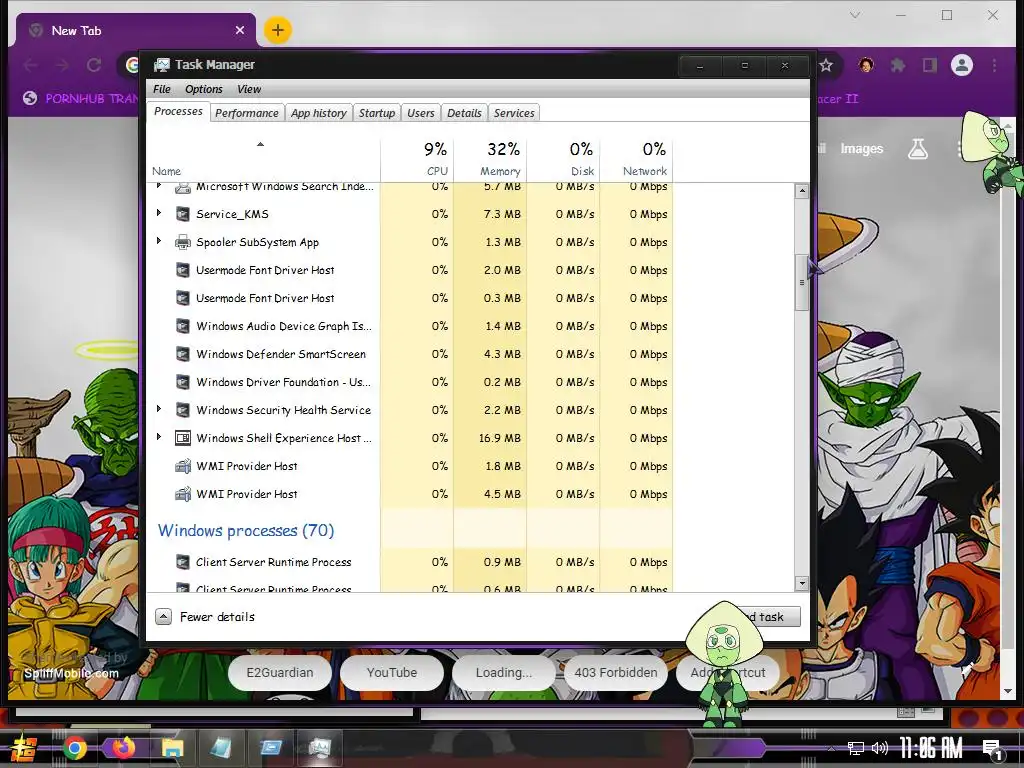The width and height of the screenshot is (1024, 768).
Task: Open the E2Guardian shortcut
Action: (x=280, y=673)
